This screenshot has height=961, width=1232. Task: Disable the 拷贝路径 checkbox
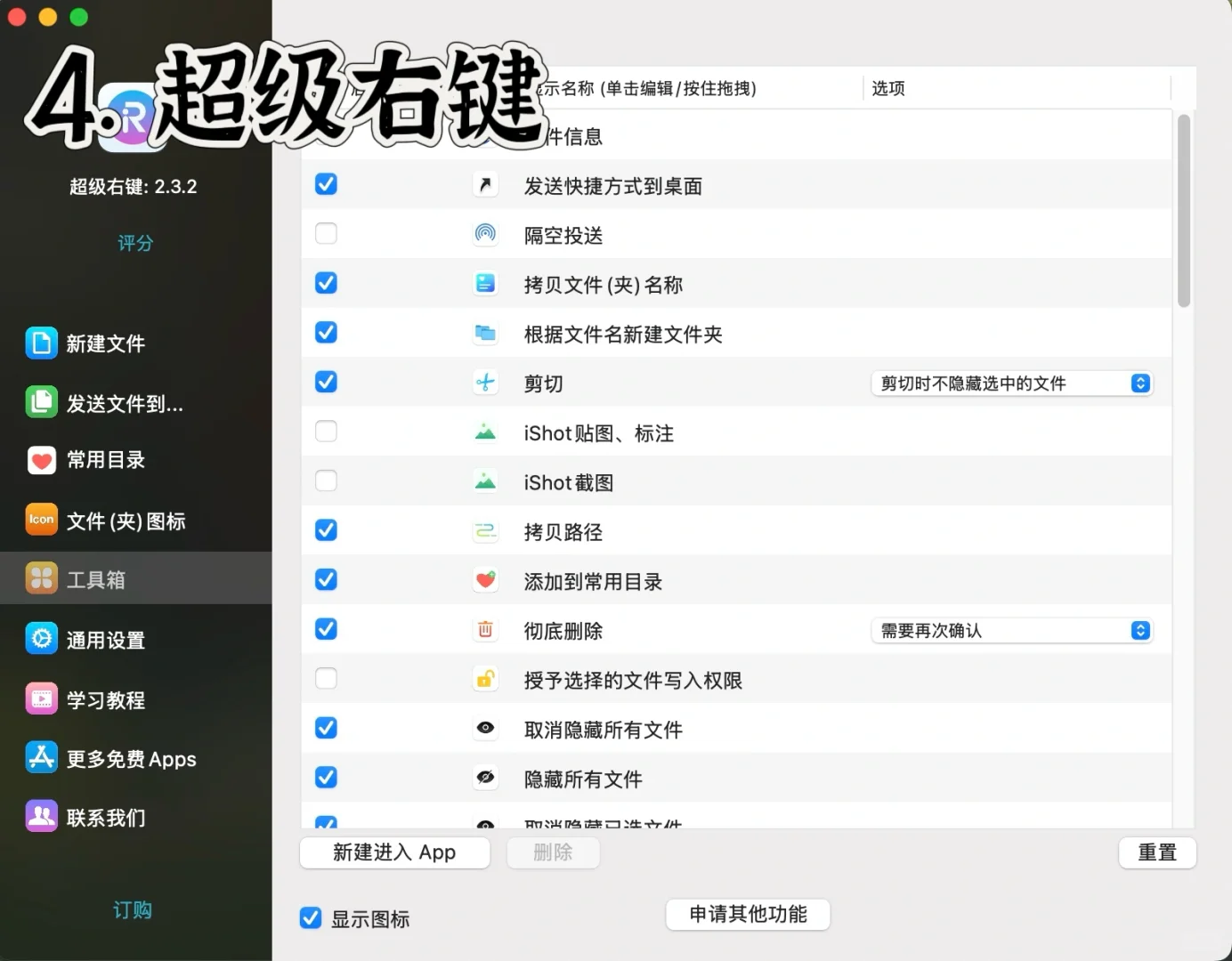click(326, 529)
